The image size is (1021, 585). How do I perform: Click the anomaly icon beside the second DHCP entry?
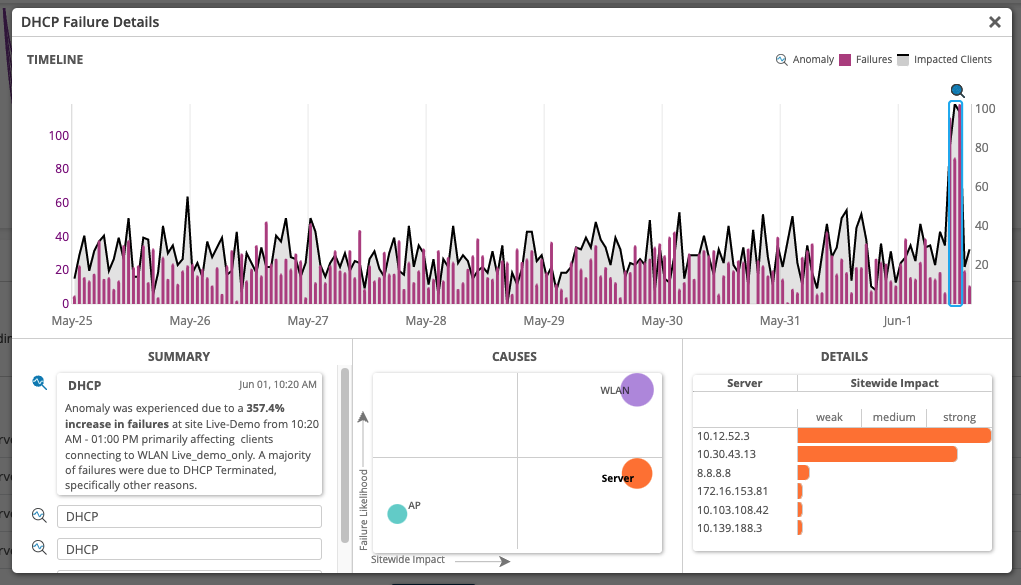coord(39,516)
